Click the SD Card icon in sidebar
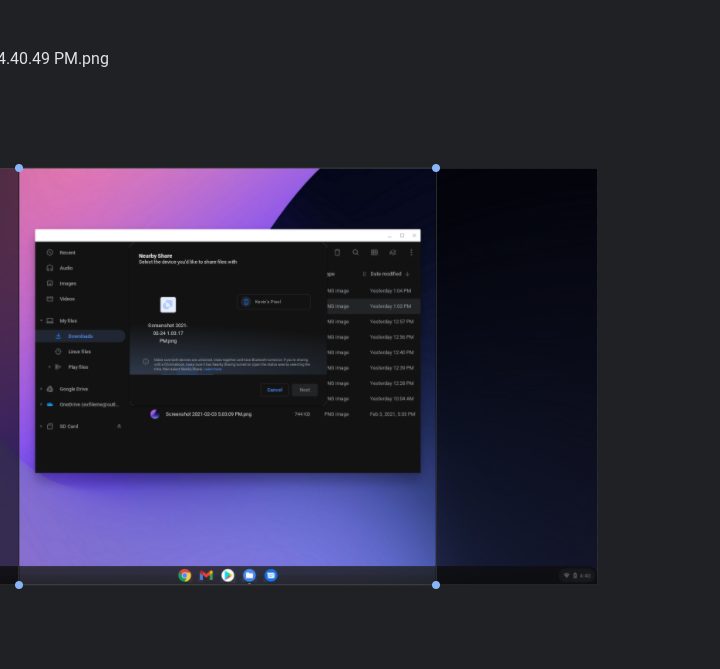Image resolution: width=720 pixels, height=669 pixels. [x=50, y=426]
